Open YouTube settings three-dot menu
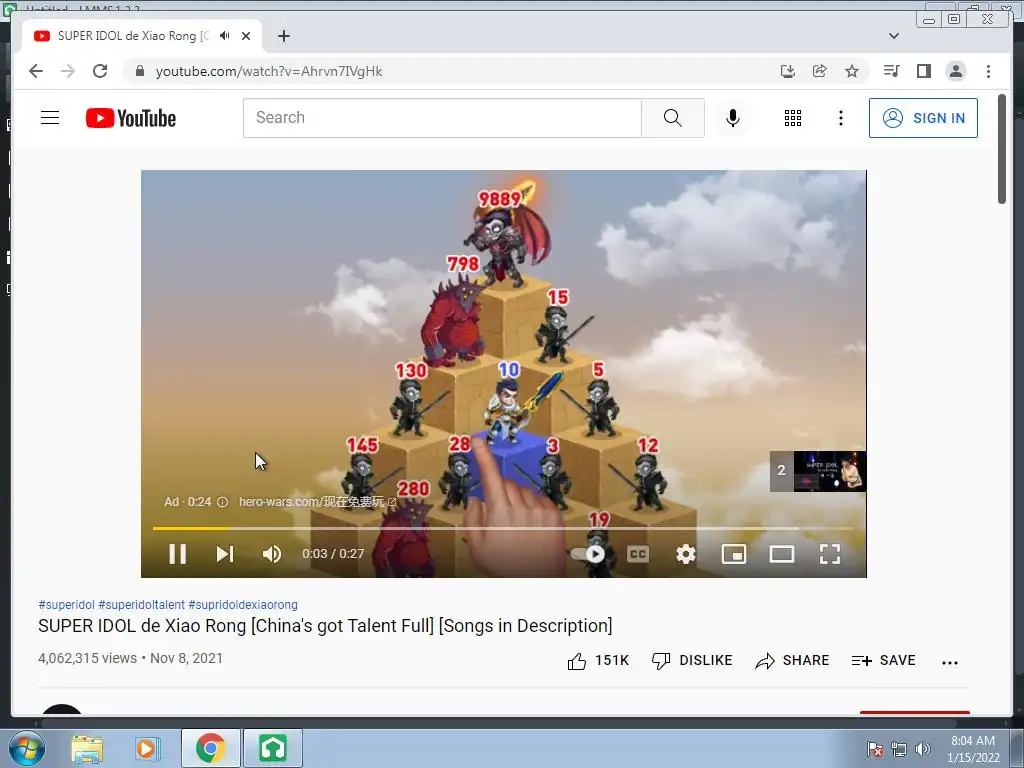Viewport: 1024px width, 768px height. tap(841, 118)
